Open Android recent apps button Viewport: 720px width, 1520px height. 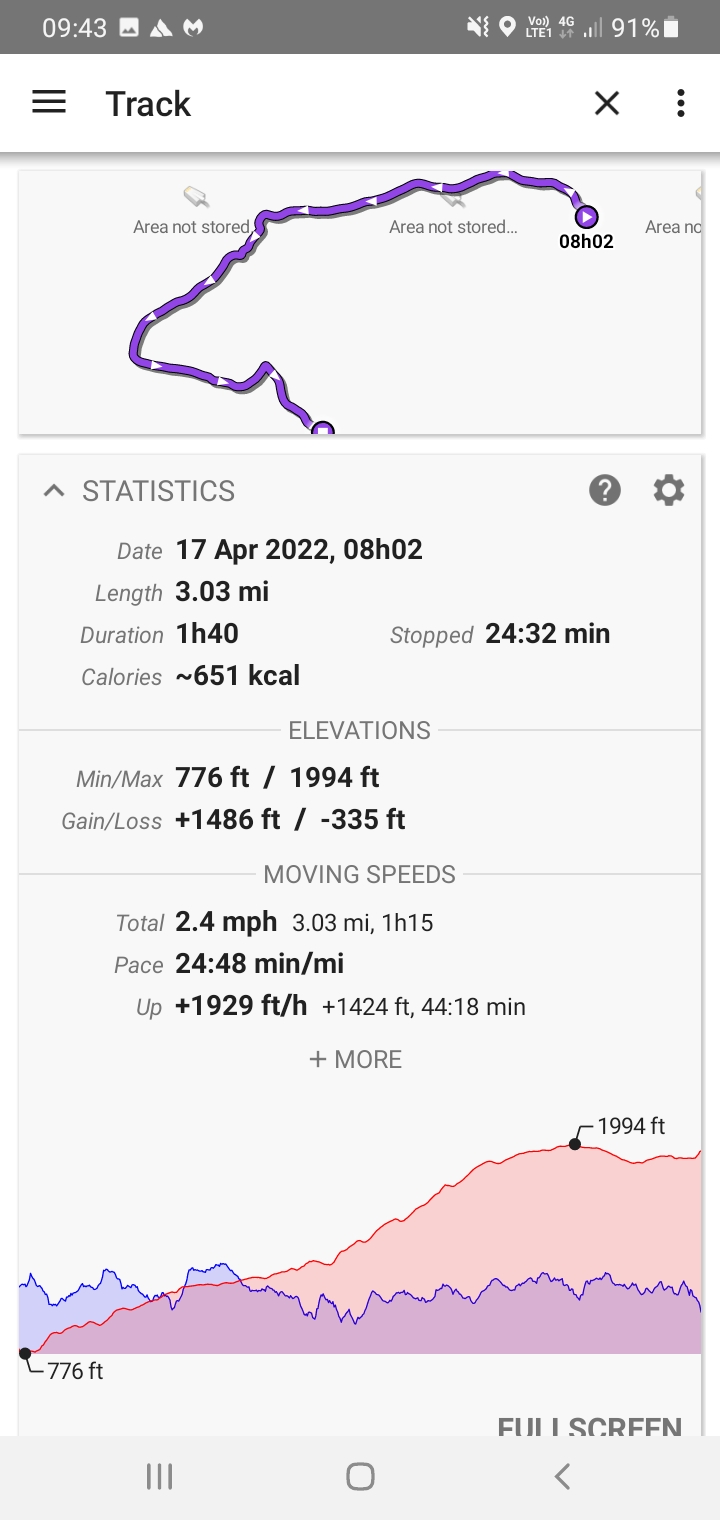[159, 1476]
